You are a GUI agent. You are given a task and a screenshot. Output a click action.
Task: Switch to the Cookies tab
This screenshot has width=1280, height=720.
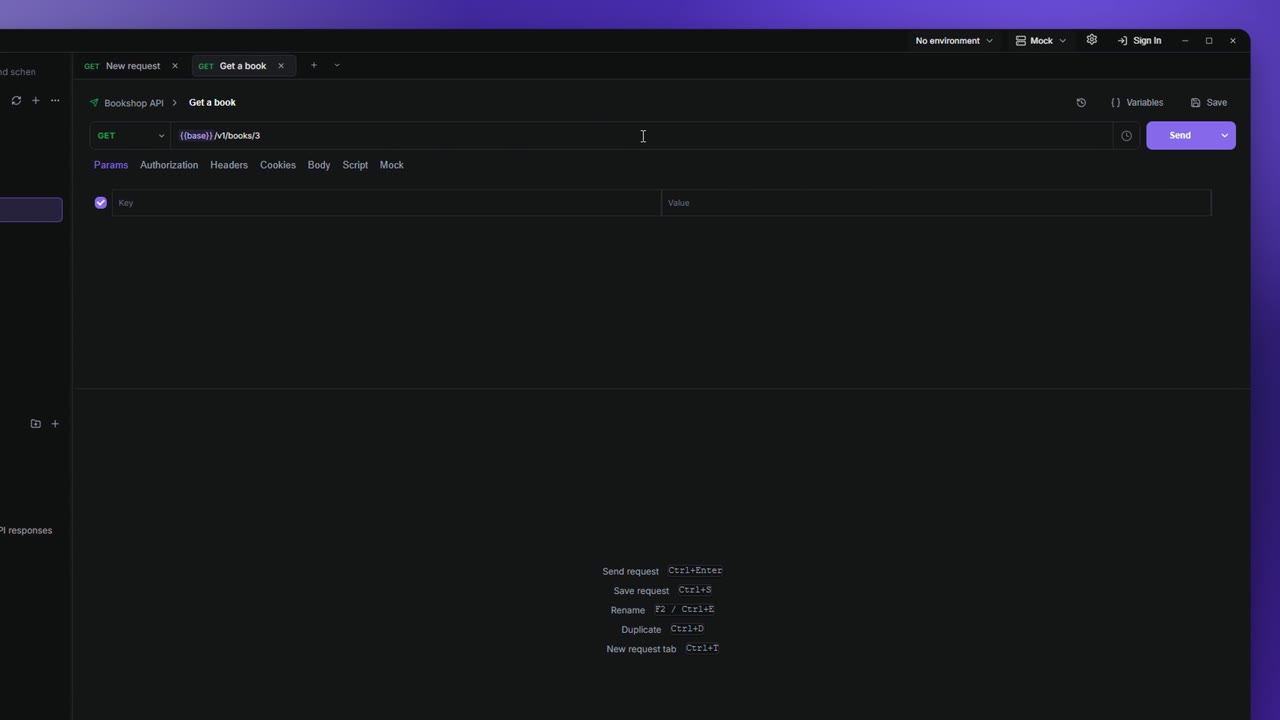coord(278,165)
